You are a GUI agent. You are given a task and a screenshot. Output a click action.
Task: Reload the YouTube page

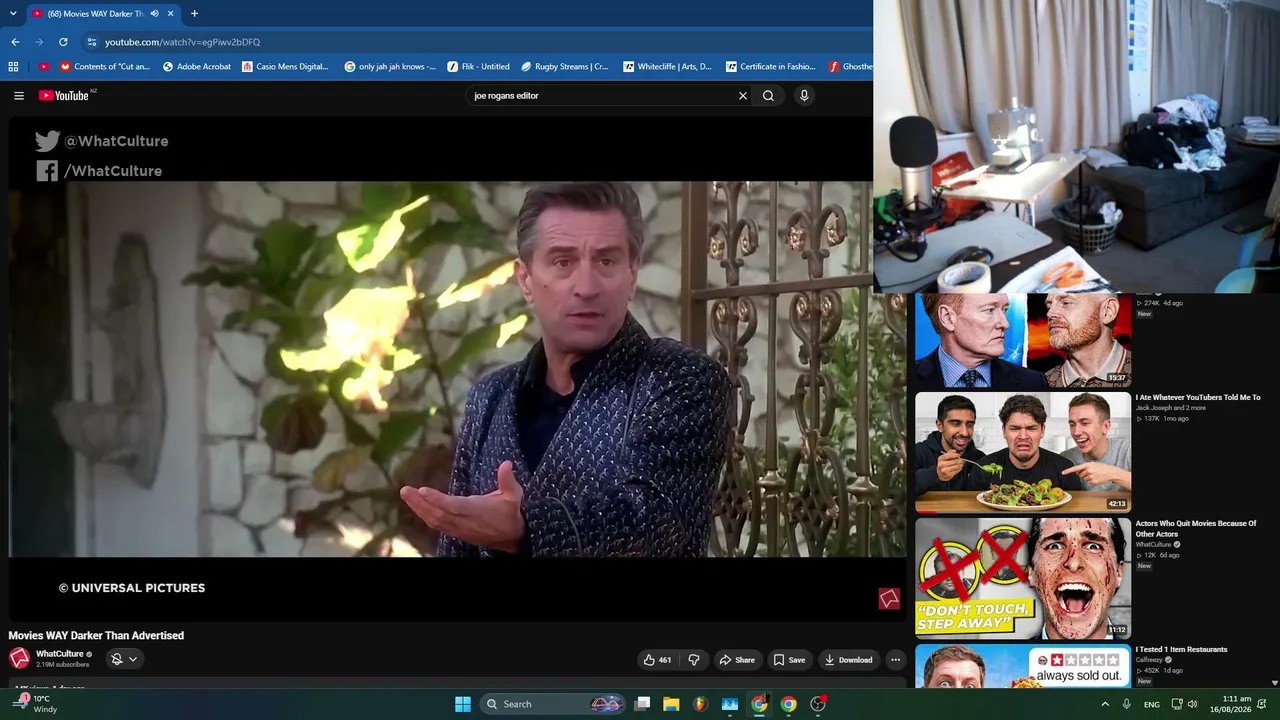[x=63, y=42]
